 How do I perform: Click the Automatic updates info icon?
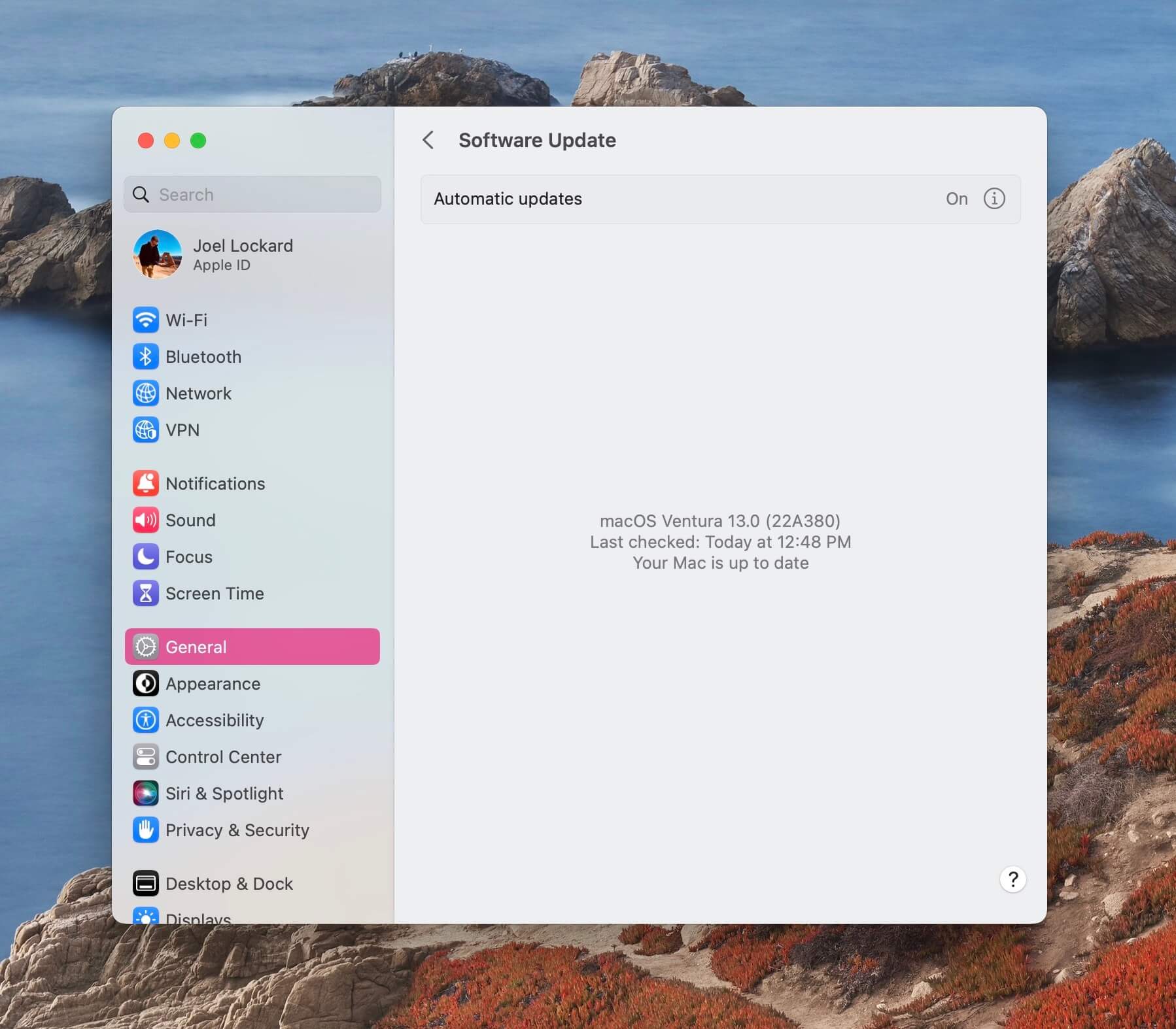pos(994,198)
